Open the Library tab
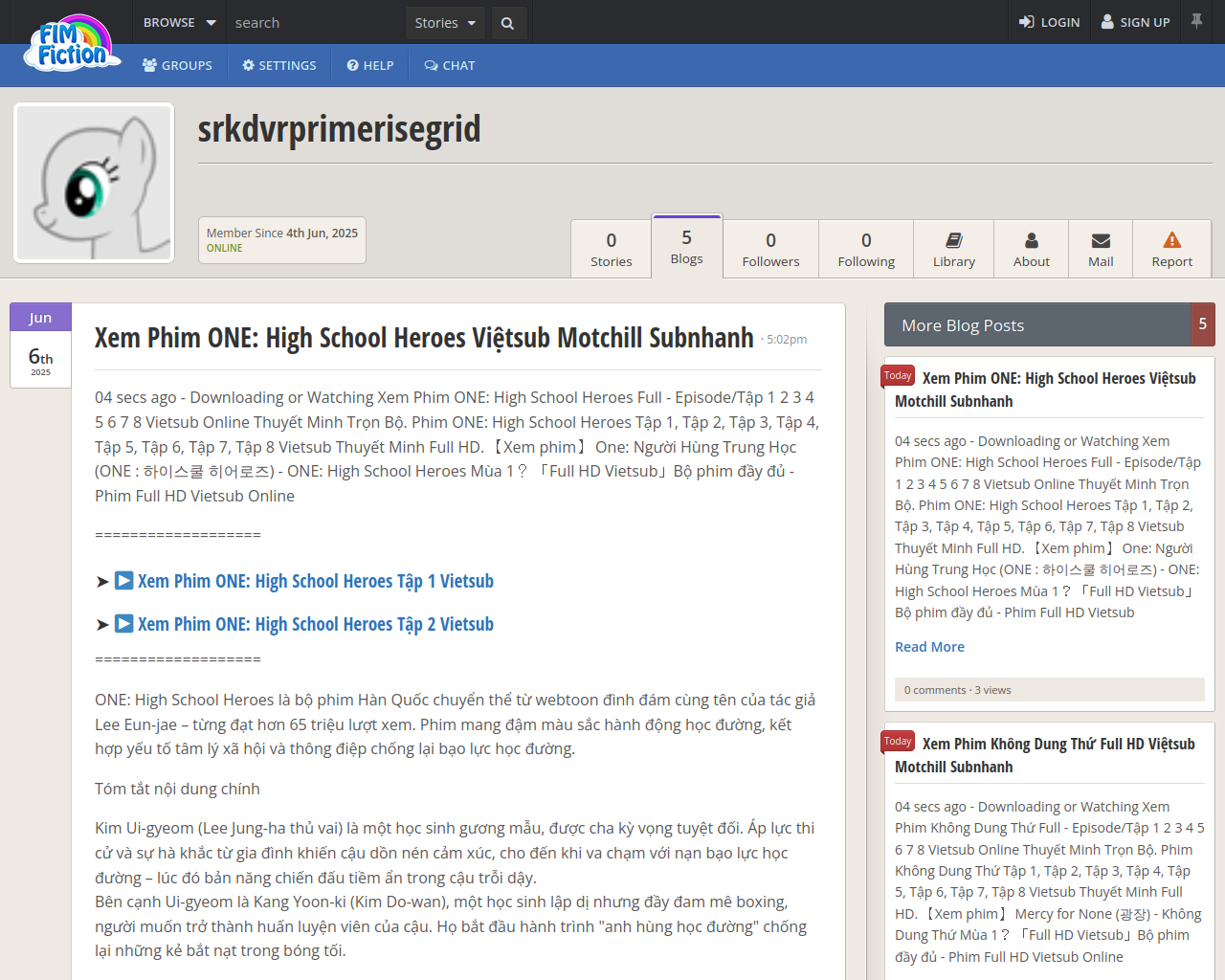Image resolution: width=1225 pixels, height=980 pixels. [954, 249]
